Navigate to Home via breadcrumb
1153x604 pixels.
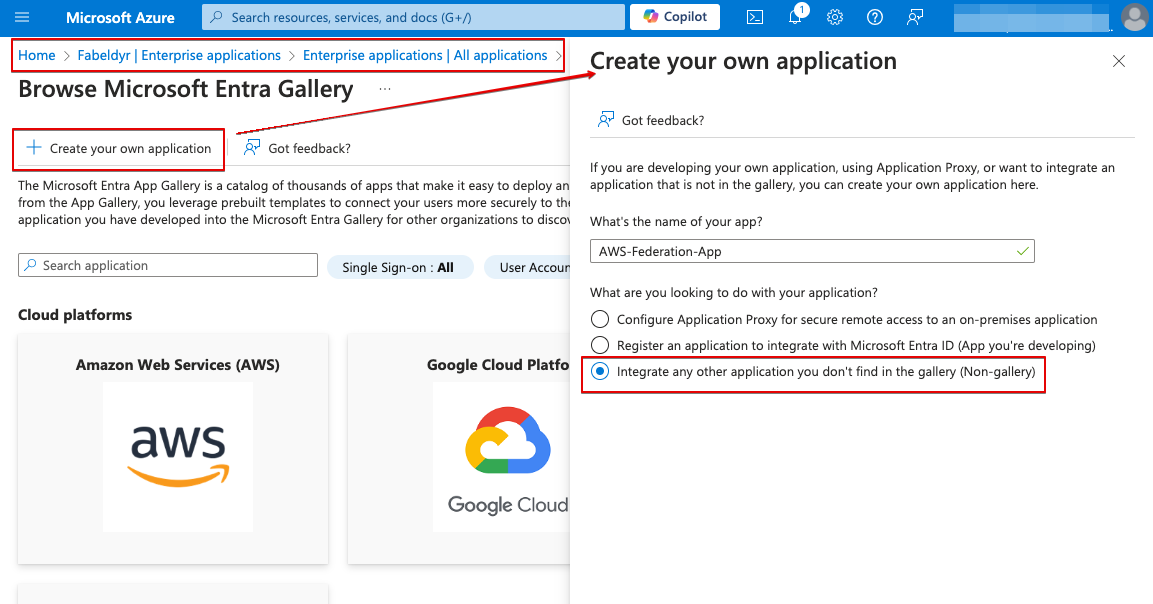click(37, 55)
